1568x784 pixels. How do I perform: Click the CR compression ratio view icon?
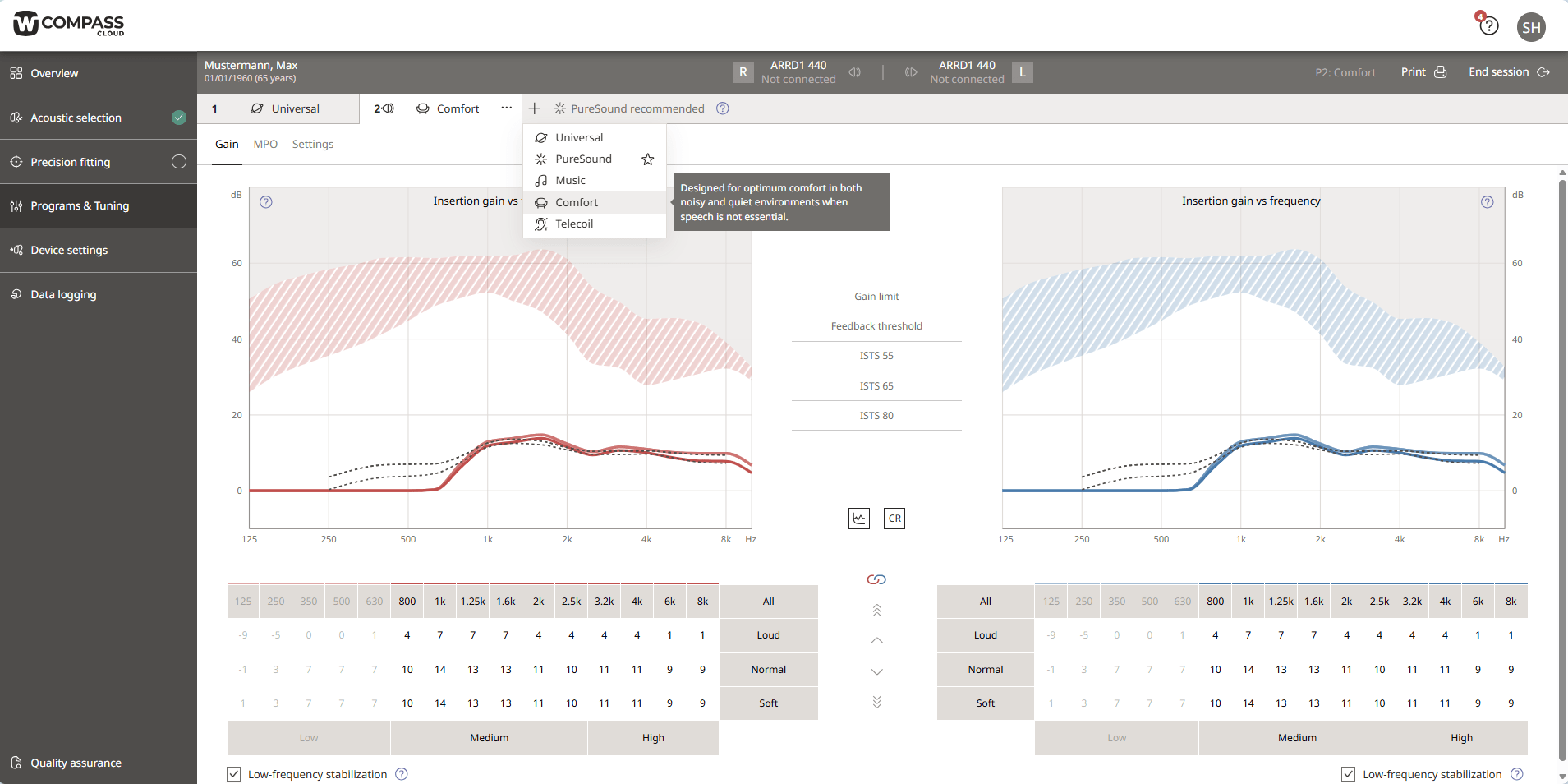pyautogui.click(x=894, y=519)
